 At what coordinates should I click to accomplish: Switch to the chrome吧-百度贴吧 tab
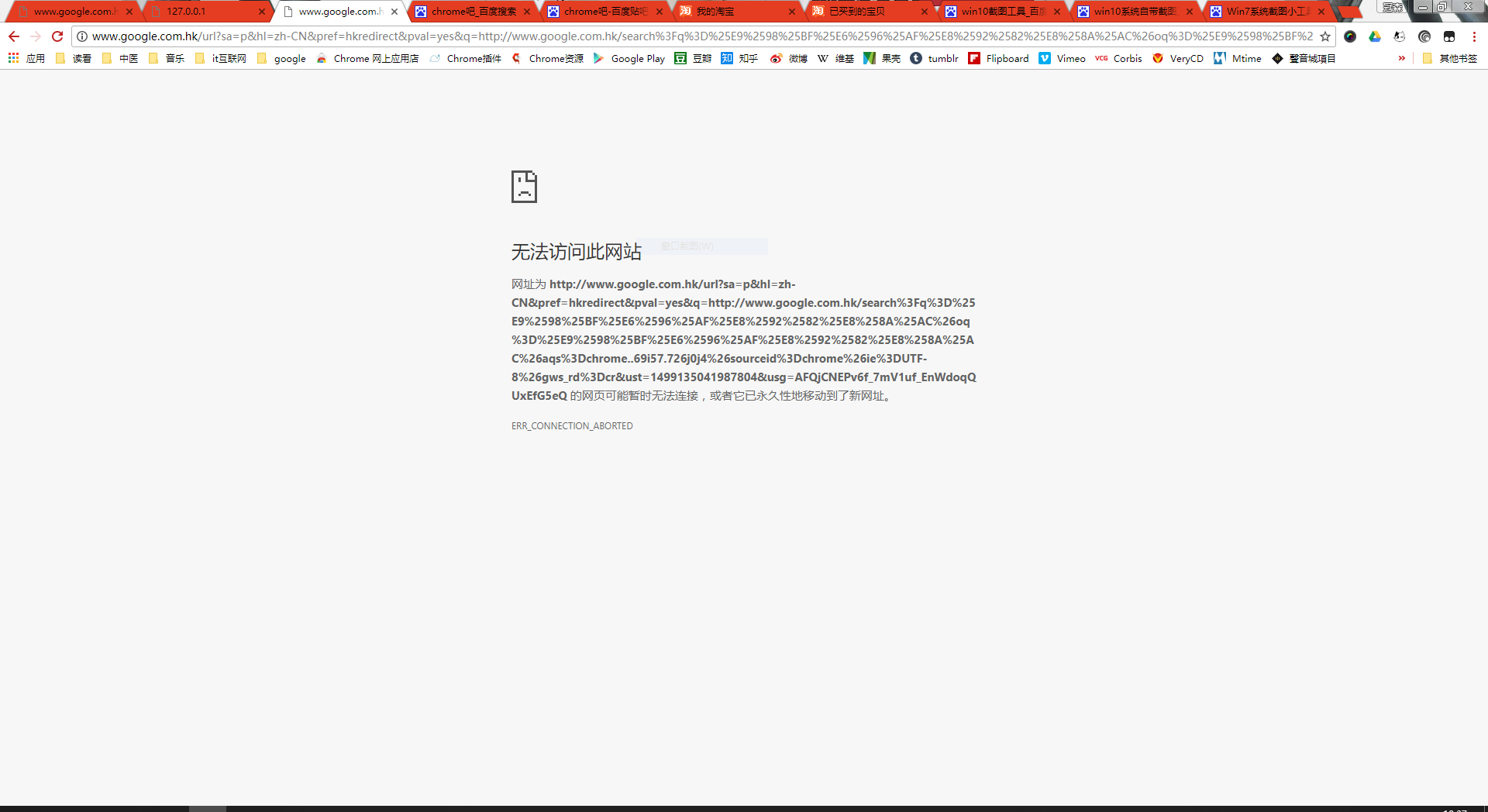point(605,12)
